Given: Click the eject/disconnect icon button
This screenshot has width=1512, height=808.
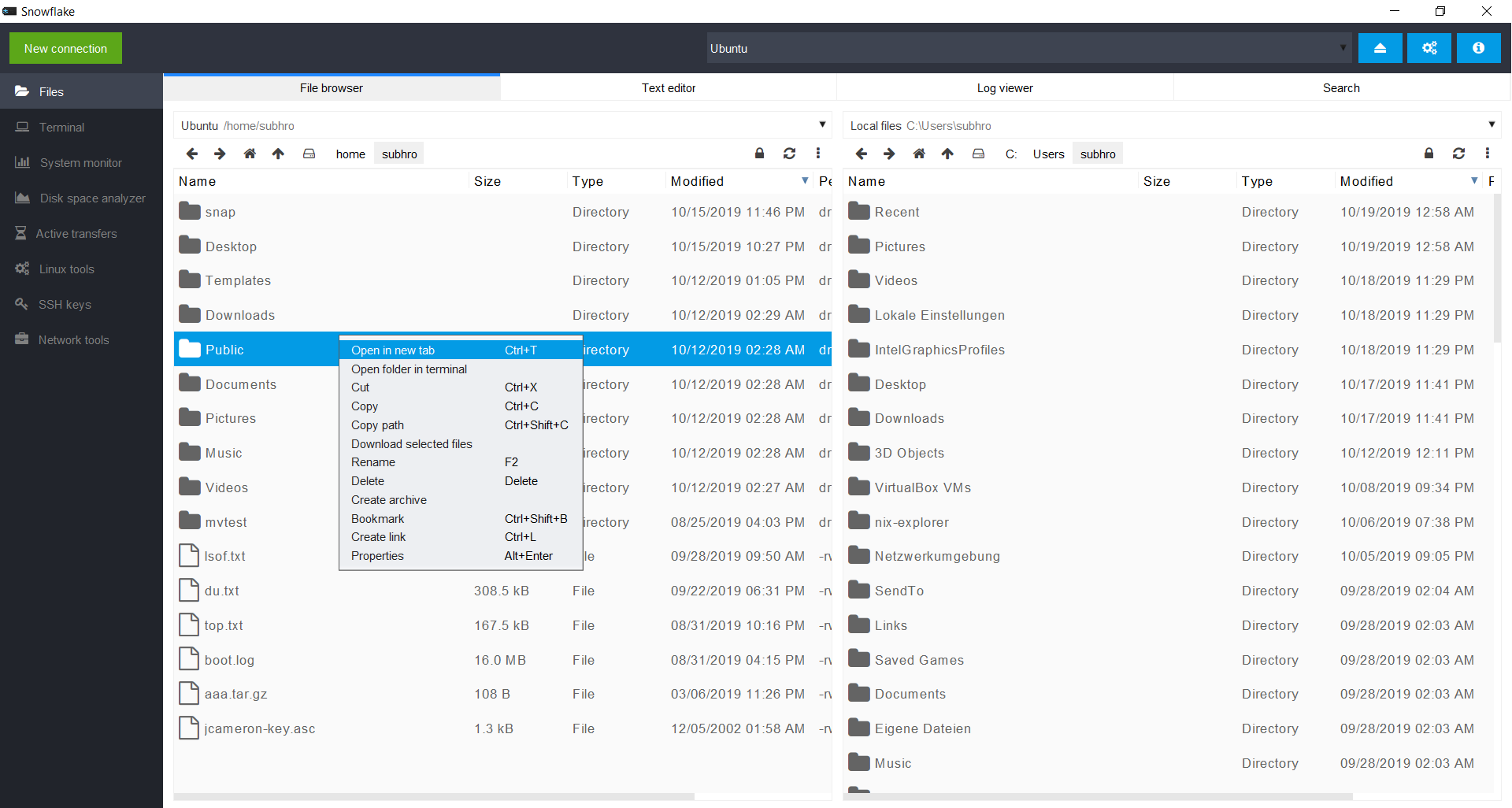Looking at the screenshot, I should (1380, 48).
